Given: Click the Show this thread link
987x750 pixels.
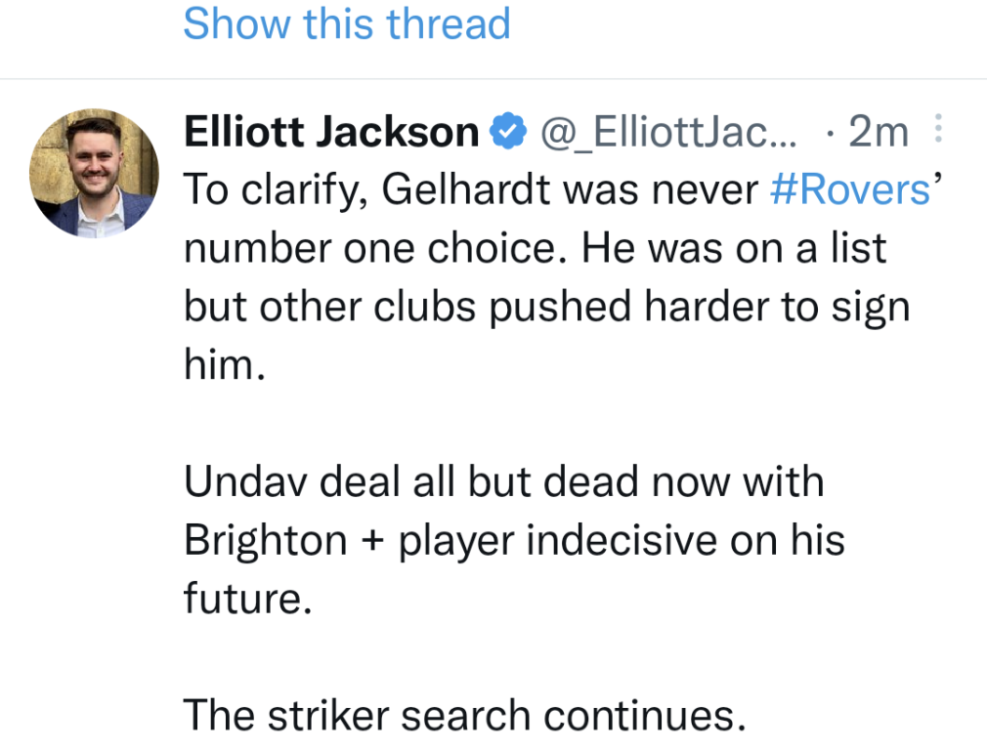Looking at the screenshot, I should [x=346, y=23].
